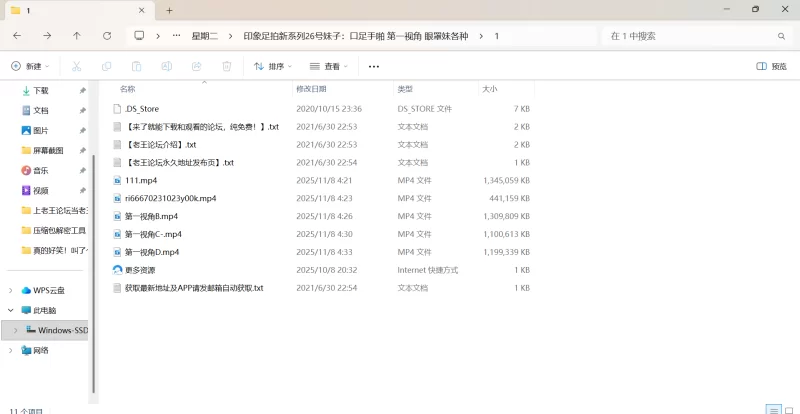Click the 新建 new item button
This screenshot has width=800, height=414.
point(29,66)
